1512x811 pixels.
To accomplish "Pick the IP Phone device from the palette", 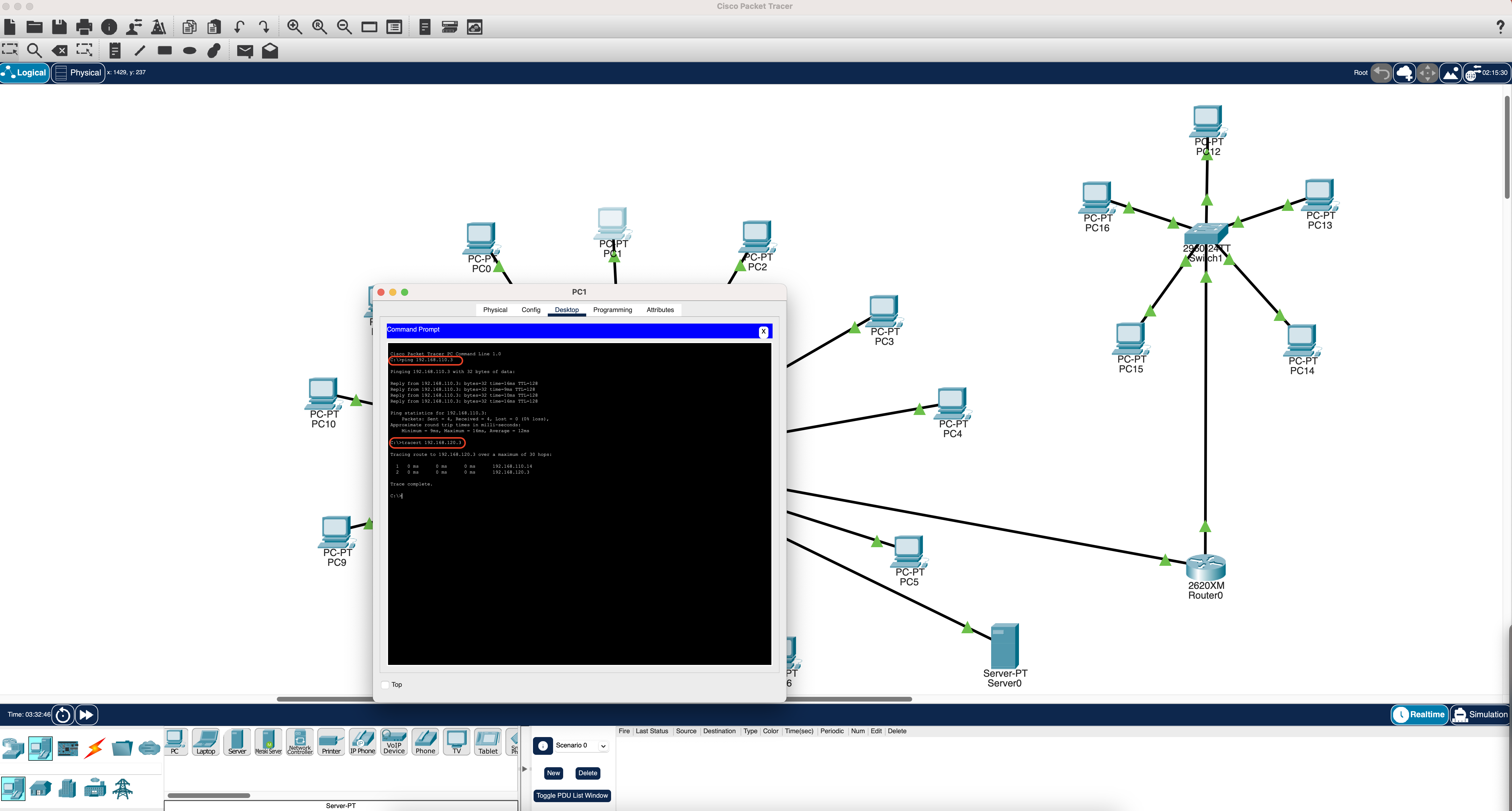I will (x=362, y=742).
